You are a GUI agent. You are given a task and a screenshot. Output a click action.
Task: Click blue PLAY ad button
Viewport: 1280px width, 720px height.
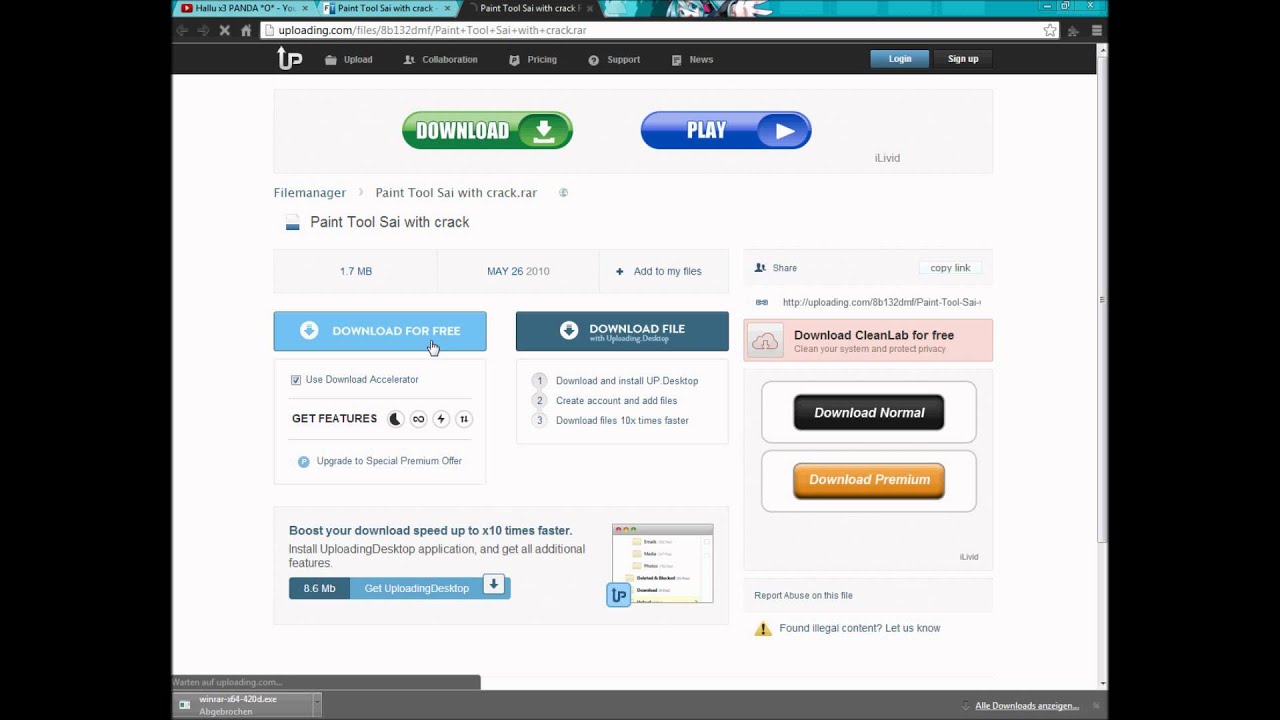[726, 130]
